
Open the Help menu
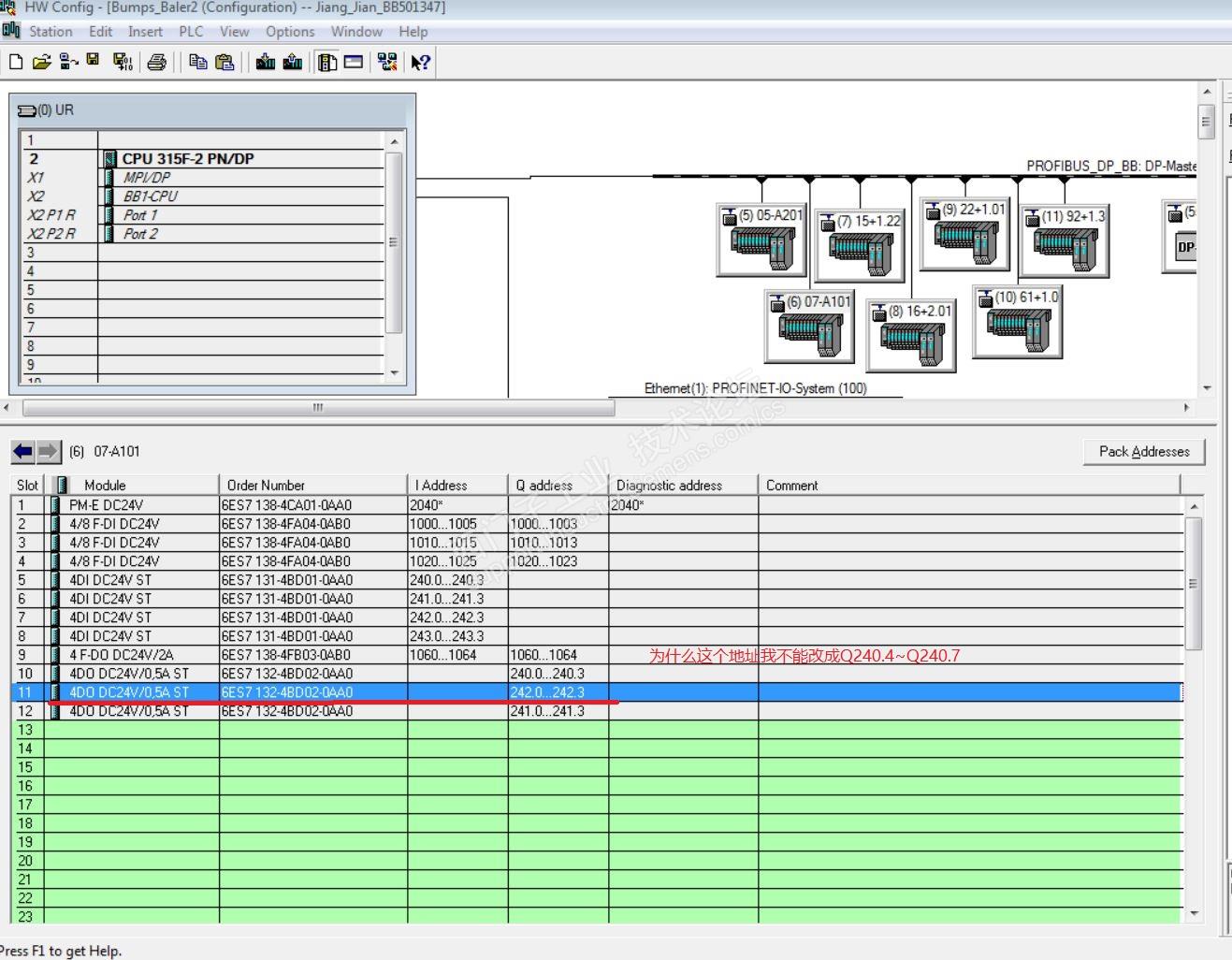413,31
